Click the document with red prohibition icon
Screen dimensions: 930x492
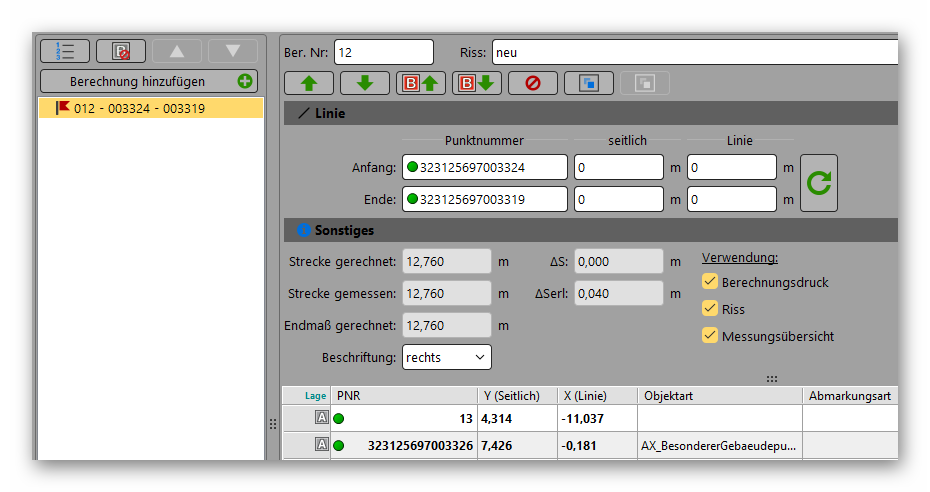click(x=121, y=51)
